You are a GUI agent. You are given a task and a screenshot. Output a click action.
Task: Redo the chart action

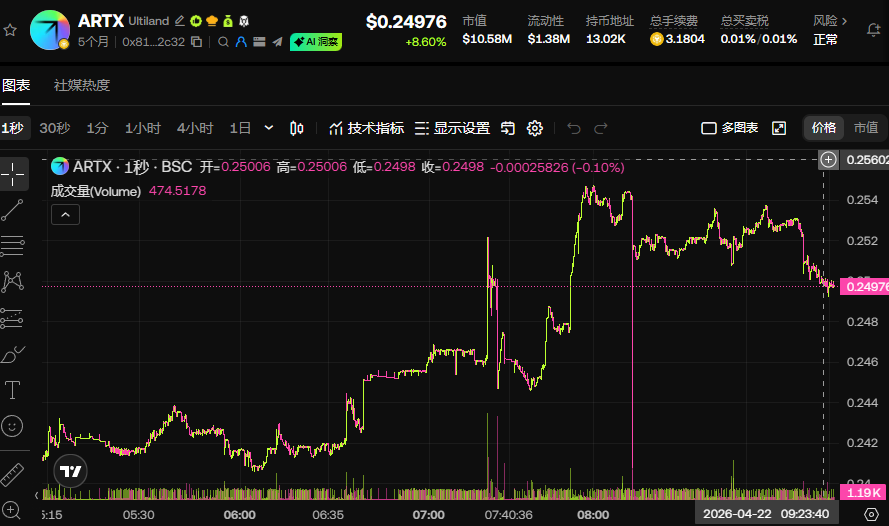[x=601, y=128]
